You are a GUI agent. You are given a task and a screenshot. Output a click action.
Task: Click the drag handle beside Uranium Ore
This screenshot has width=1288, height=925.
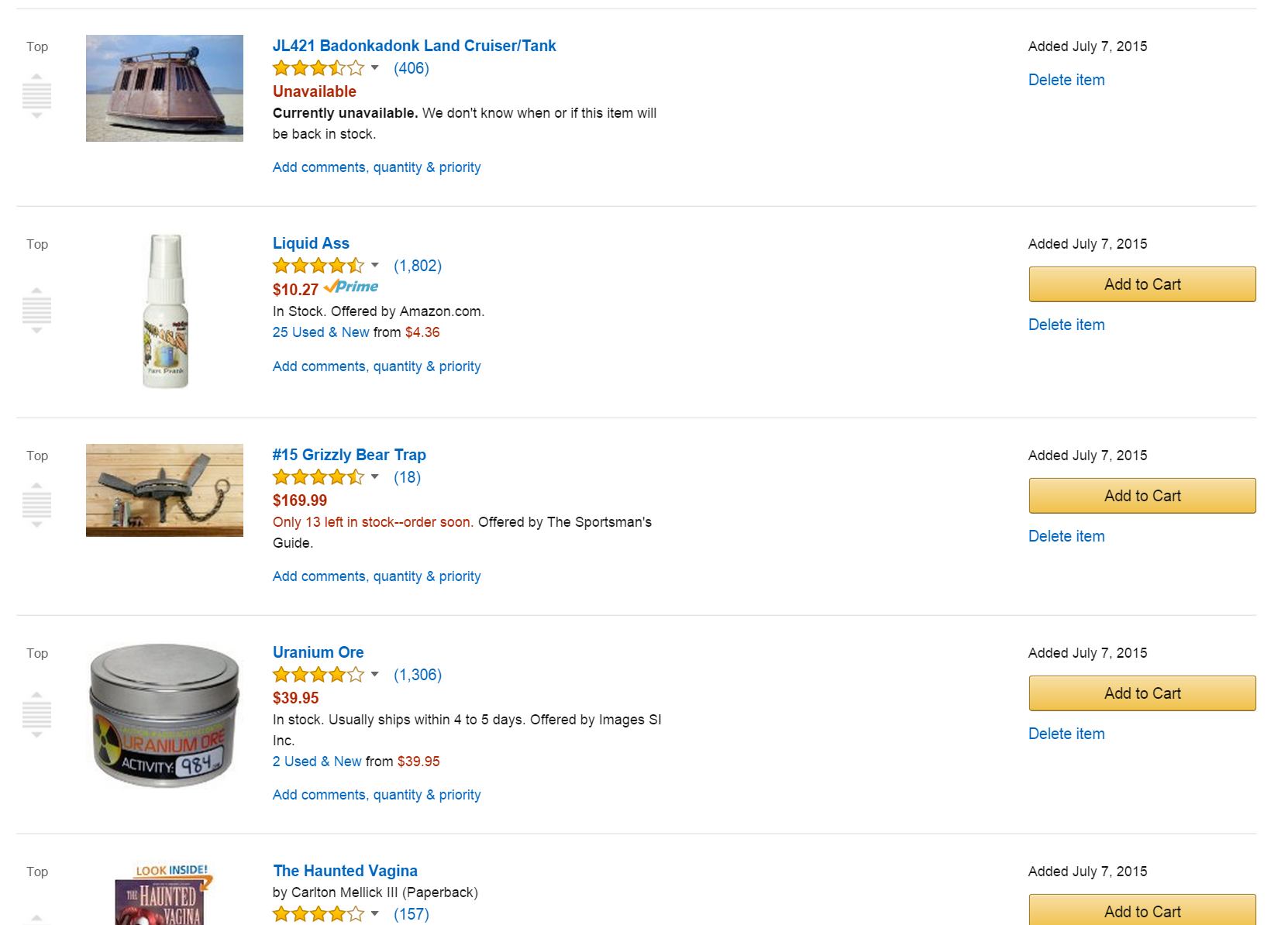click(36, 714)
